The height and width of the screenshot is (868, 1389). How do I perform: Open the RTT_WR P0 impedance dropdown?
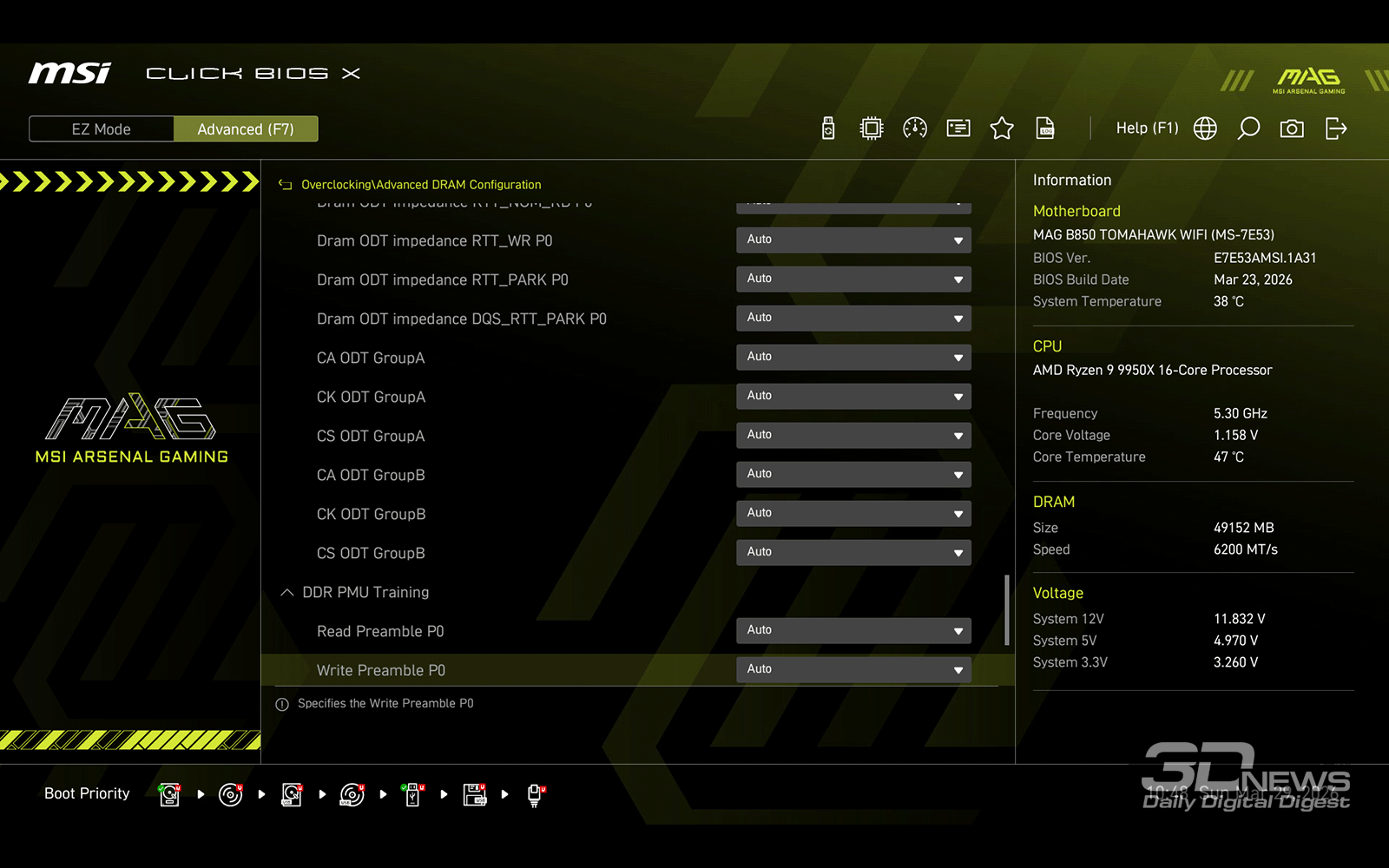click(x=853, y=240)
